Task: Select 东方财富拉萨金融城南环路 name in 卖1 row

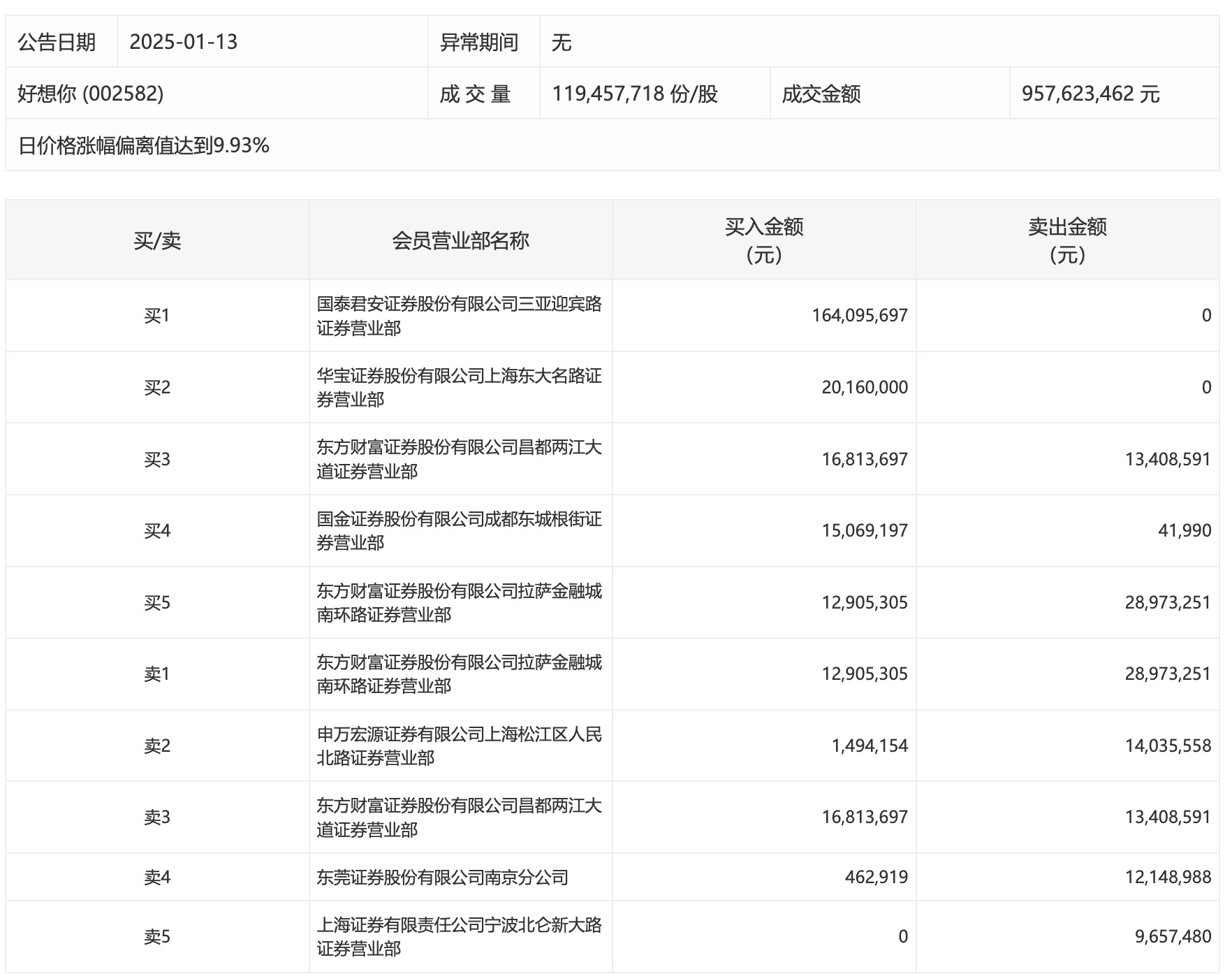Action: [459, 674]
